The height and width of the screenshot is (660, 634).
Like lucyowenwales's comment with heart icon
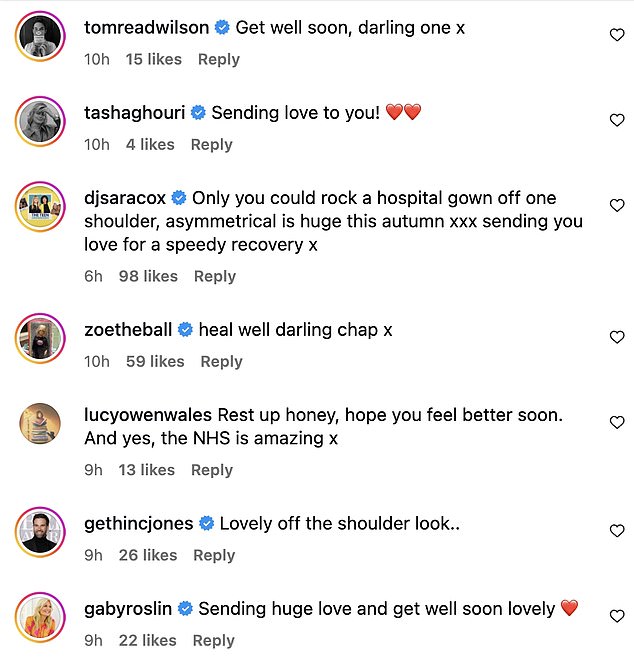click(617, 423)
